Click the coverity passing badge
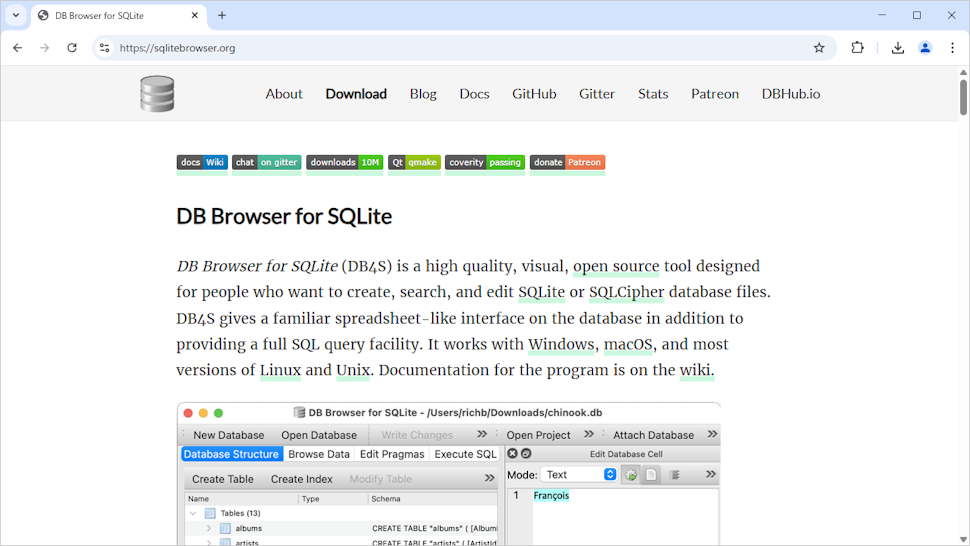 tap(485, 163)
